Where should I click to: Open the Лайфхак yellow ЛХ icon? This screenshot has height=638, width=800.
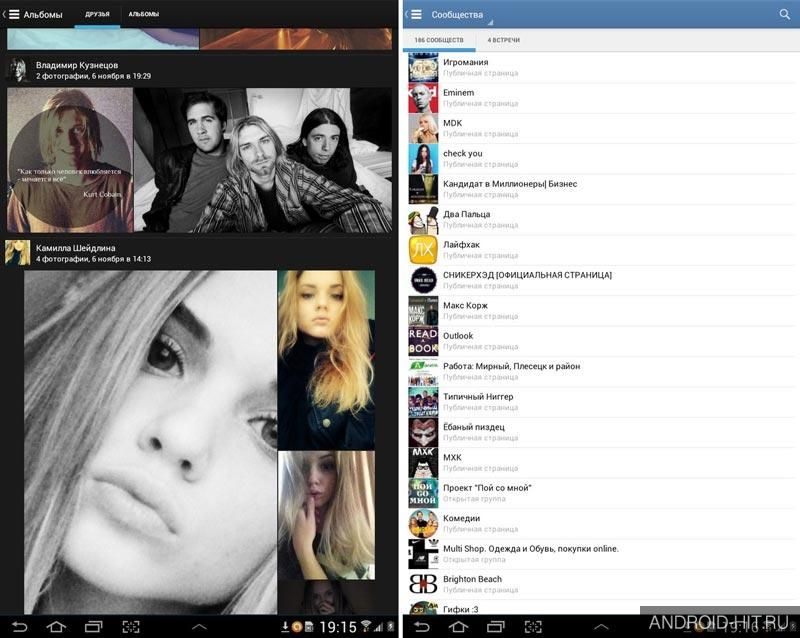(x=423, y=250)
